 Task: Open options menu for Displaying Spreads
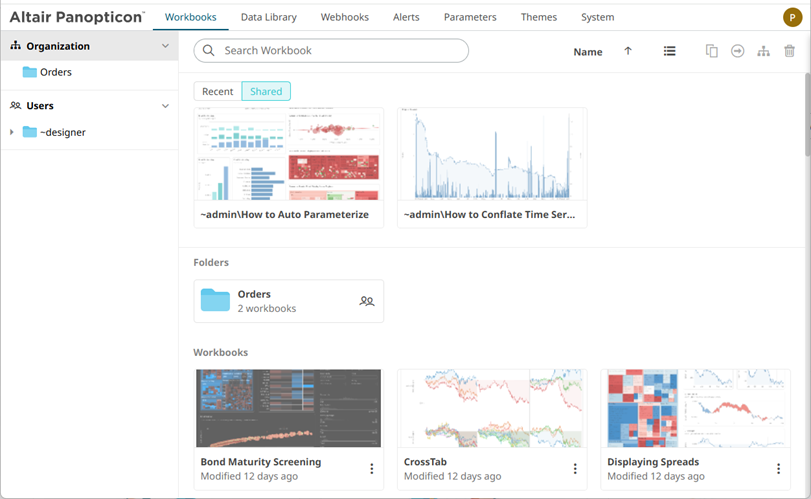point(778,468)
